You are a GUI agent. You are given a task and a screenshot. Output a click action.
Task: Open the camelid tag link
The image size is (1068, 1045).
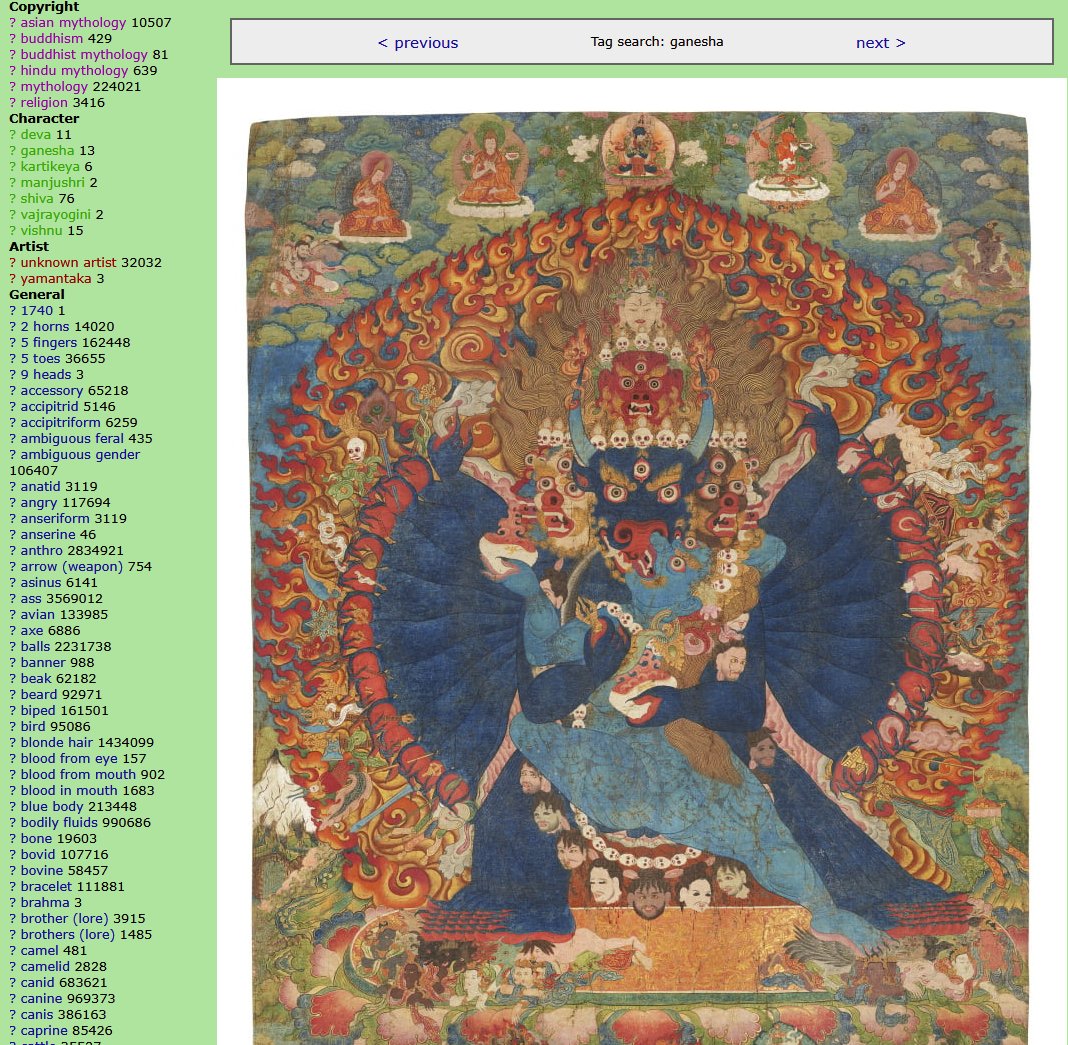(x=45, y=967)
